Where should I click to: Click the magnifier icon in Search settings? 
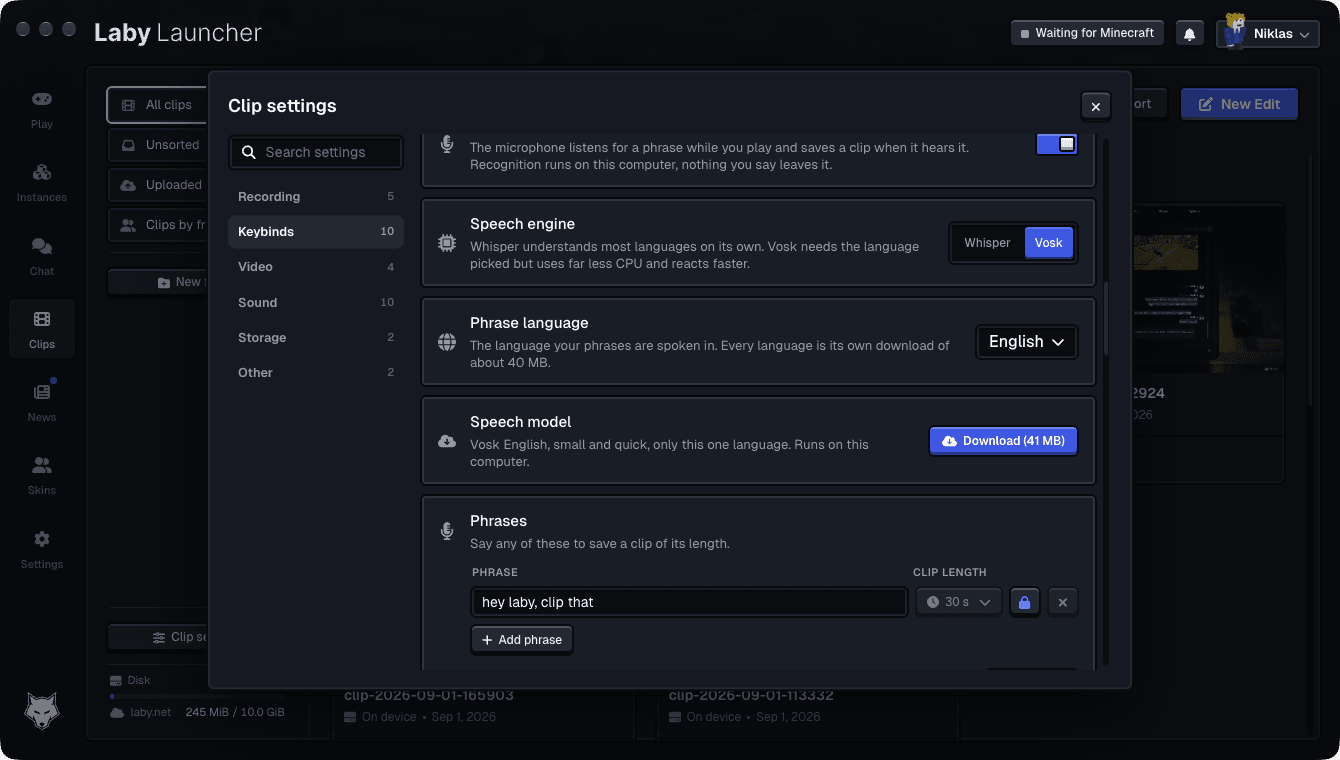pos(248,152)
